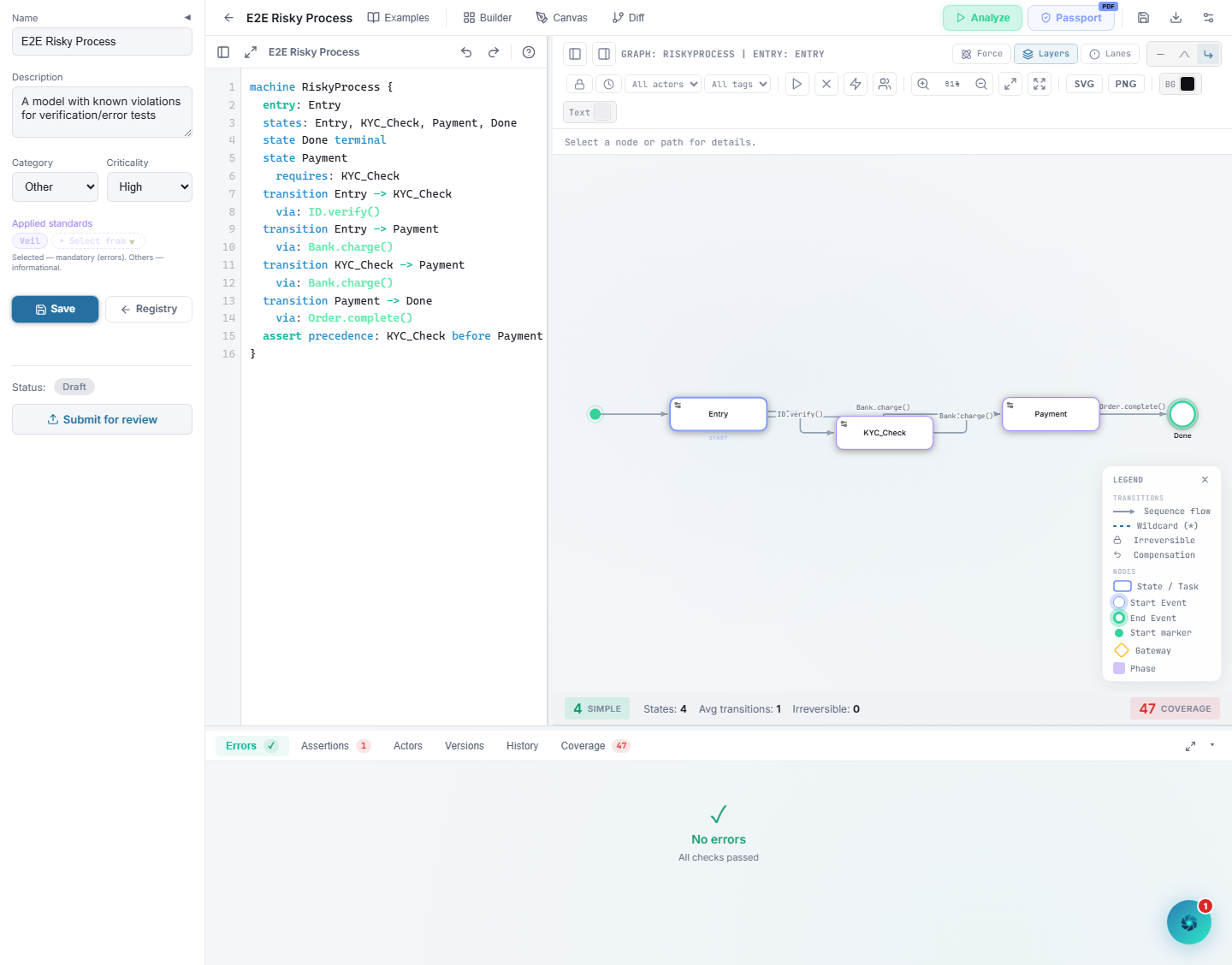Toggle the irreversible lock filter

[579, 84]
